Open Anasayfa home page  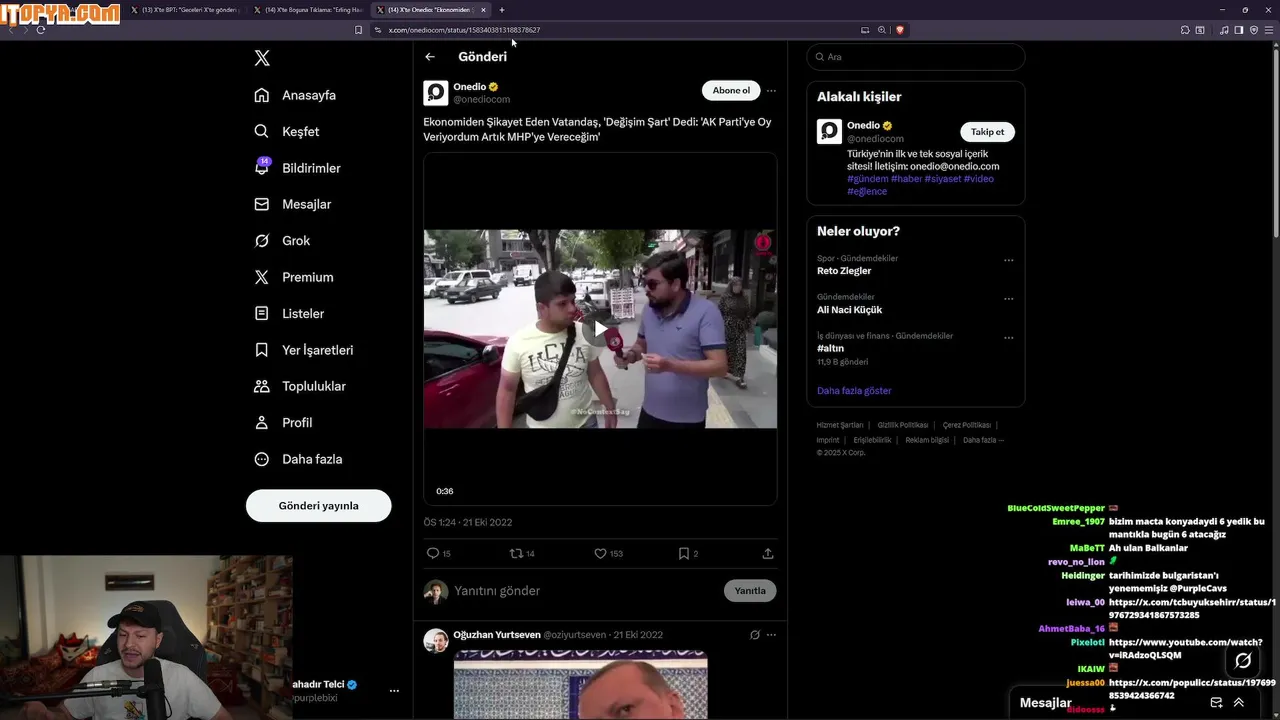click(x=295, y=95)
